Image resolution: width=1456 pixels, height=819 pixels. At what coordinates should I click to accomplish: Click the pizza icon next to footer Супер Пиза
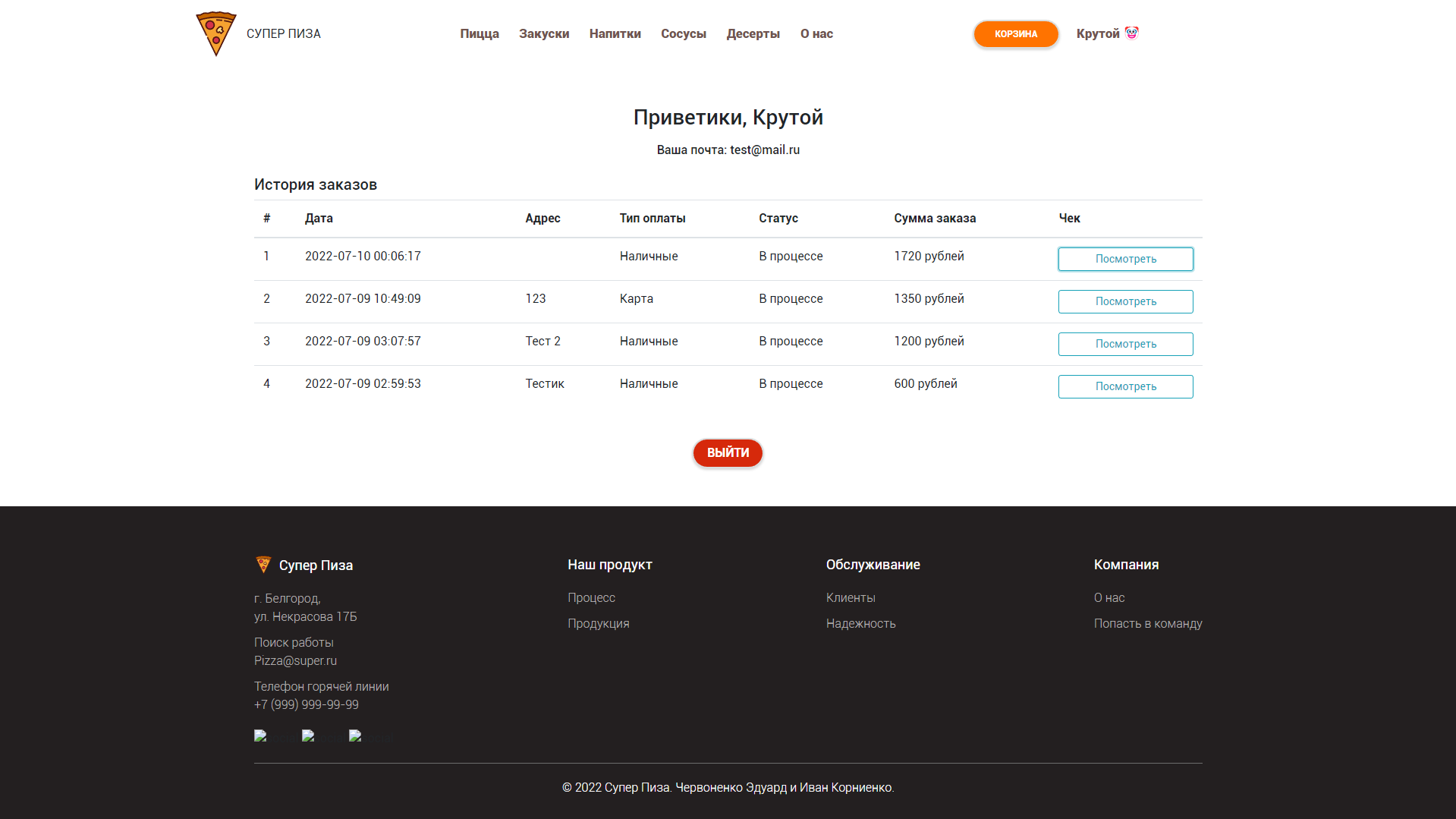[263, 564]
